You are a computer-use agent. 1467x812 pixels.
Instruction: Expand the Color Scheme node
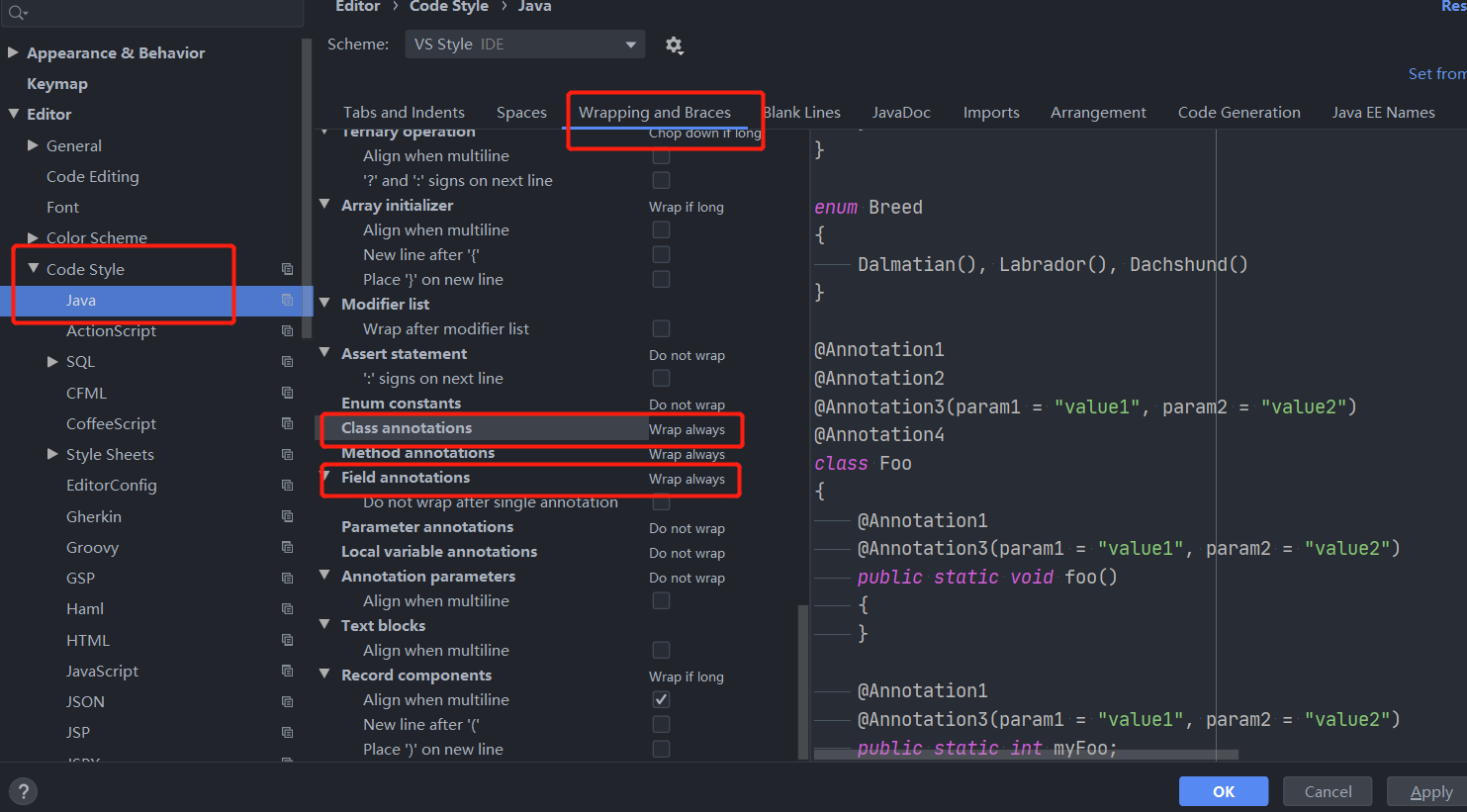[x=33, y=237]
